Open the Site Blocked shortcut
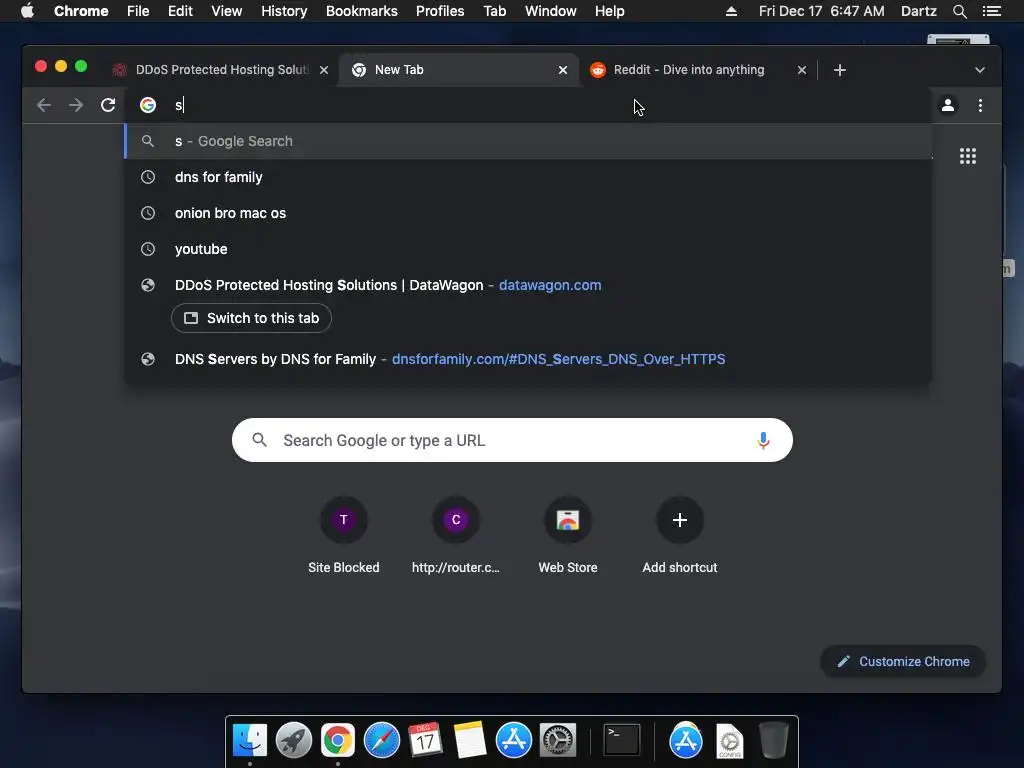This screenshot has width=1024, height=768. coord(344,534)
